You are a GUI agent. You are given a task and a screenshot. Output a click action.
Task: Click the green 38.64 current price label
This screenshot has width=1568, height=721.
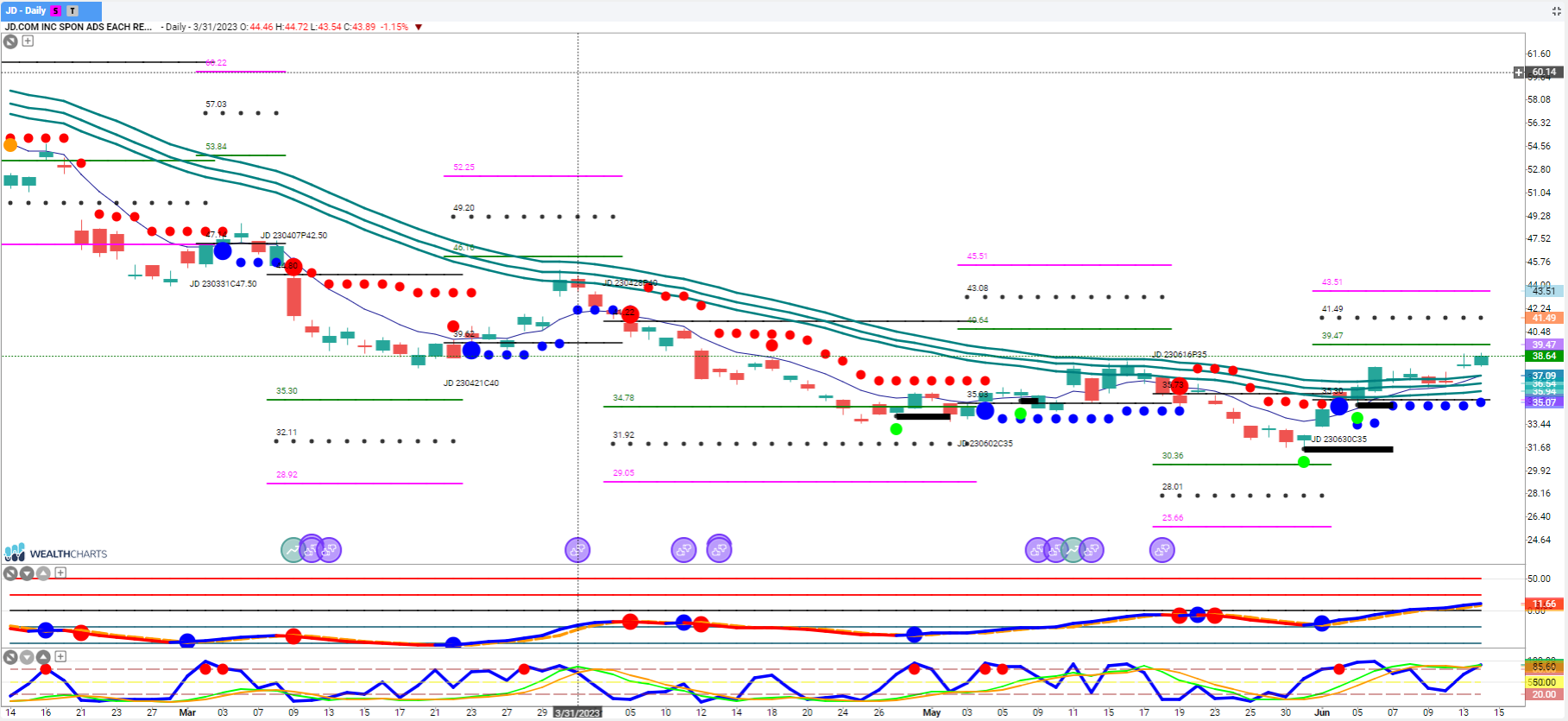[1544, 356]
